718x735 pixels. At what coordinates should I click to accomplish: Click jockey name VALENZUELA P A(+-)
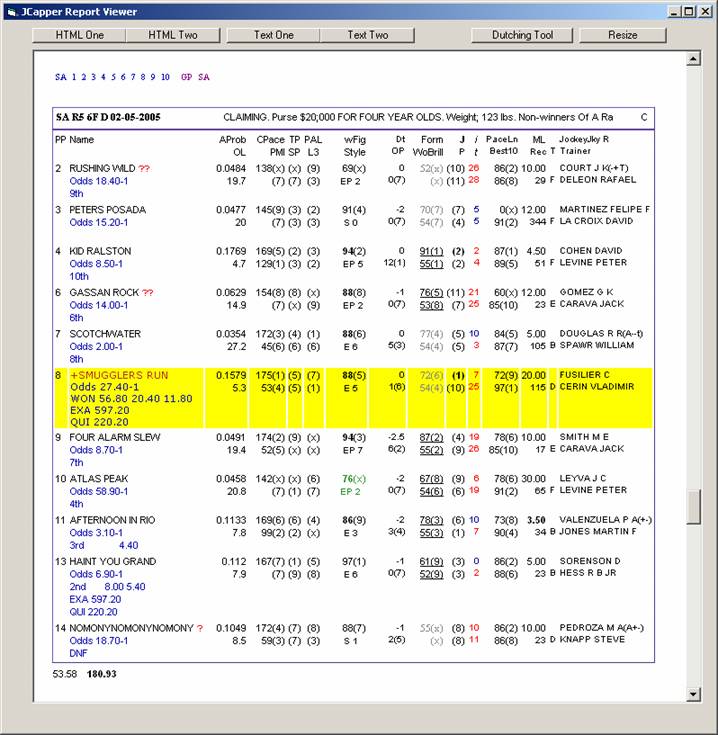(606, 519)
